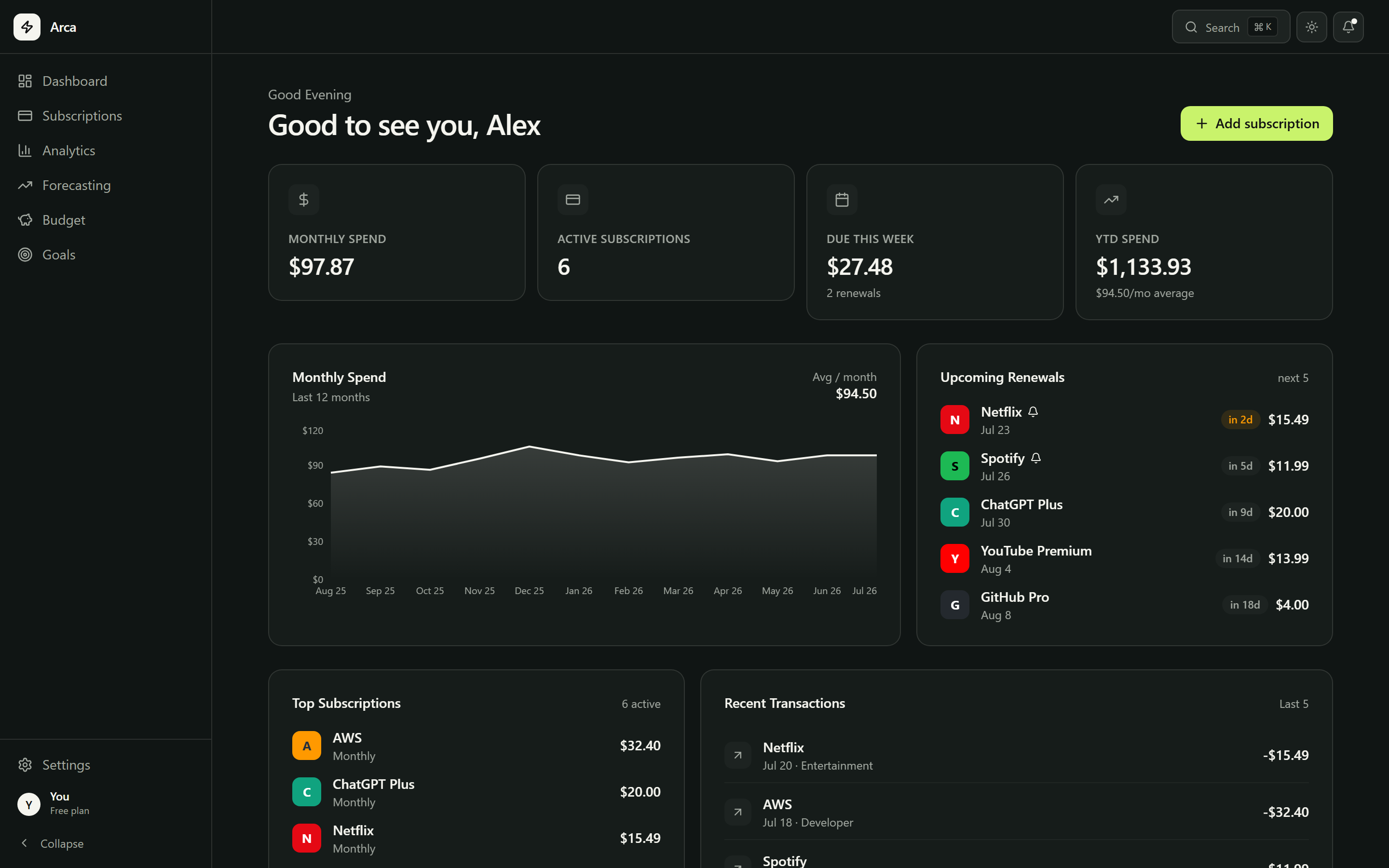Click the Forecasting trend arrow icon
Image resolution: width=1389 pixels, height=868 pixels.
25,186
